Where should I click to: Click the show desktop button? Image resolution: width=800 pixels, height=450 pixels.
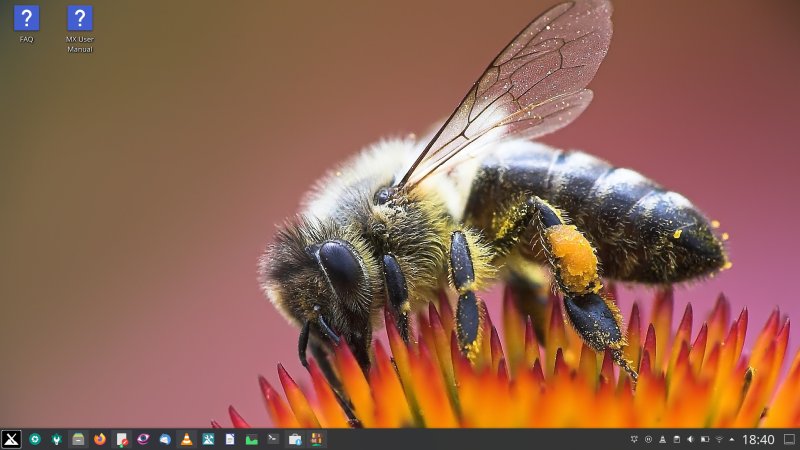click(x=789, y=439)
